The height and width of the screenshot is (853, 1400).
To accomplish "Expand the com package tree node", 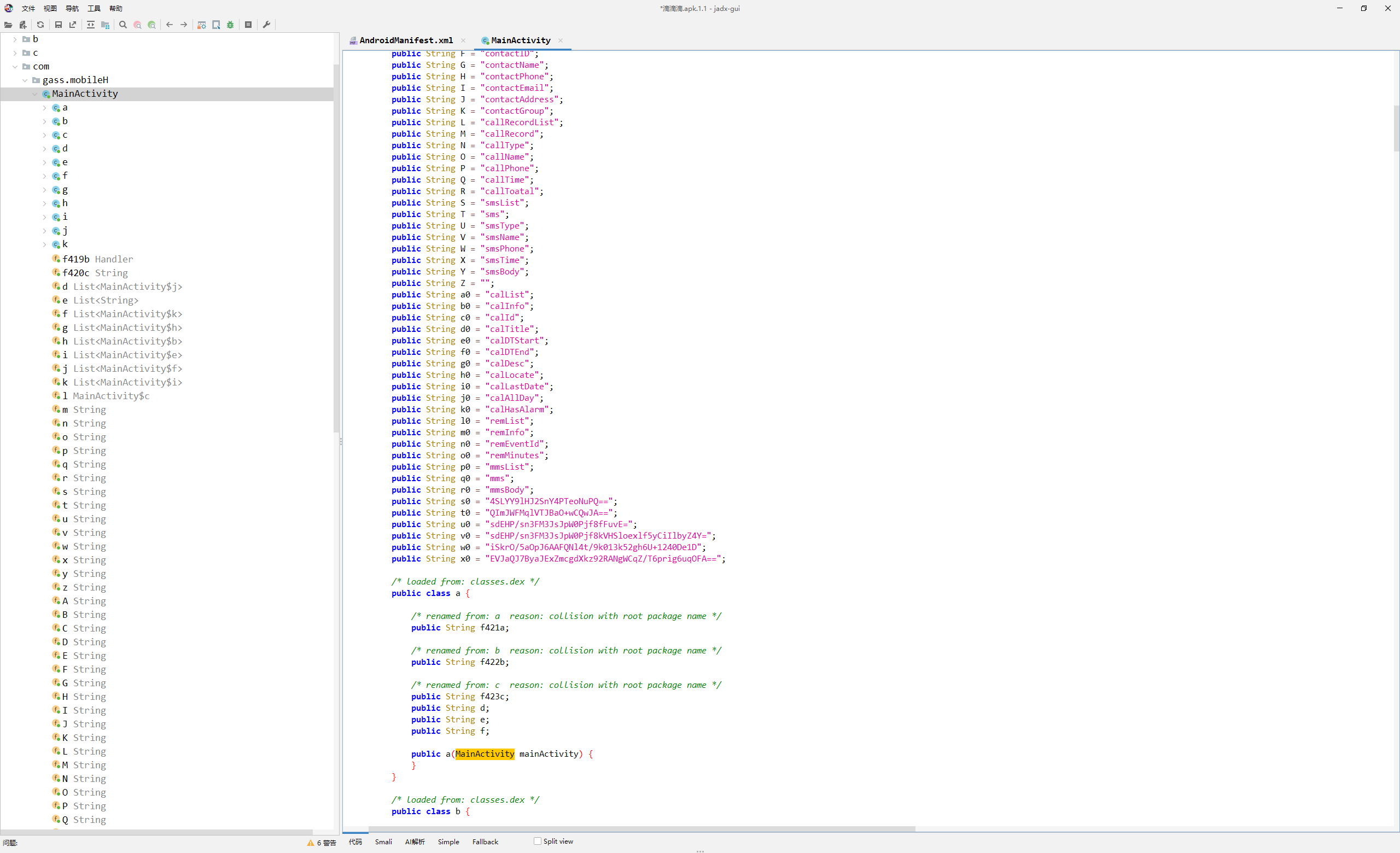I will pyautogui.click(x=22, y=66).
